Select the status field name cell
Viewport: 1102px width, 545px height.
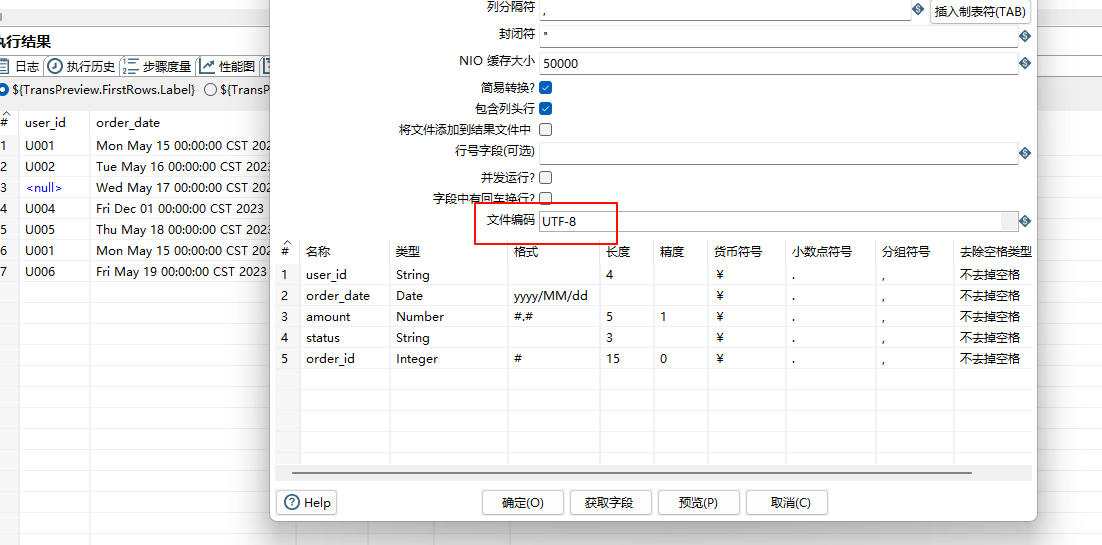point(344,338)
